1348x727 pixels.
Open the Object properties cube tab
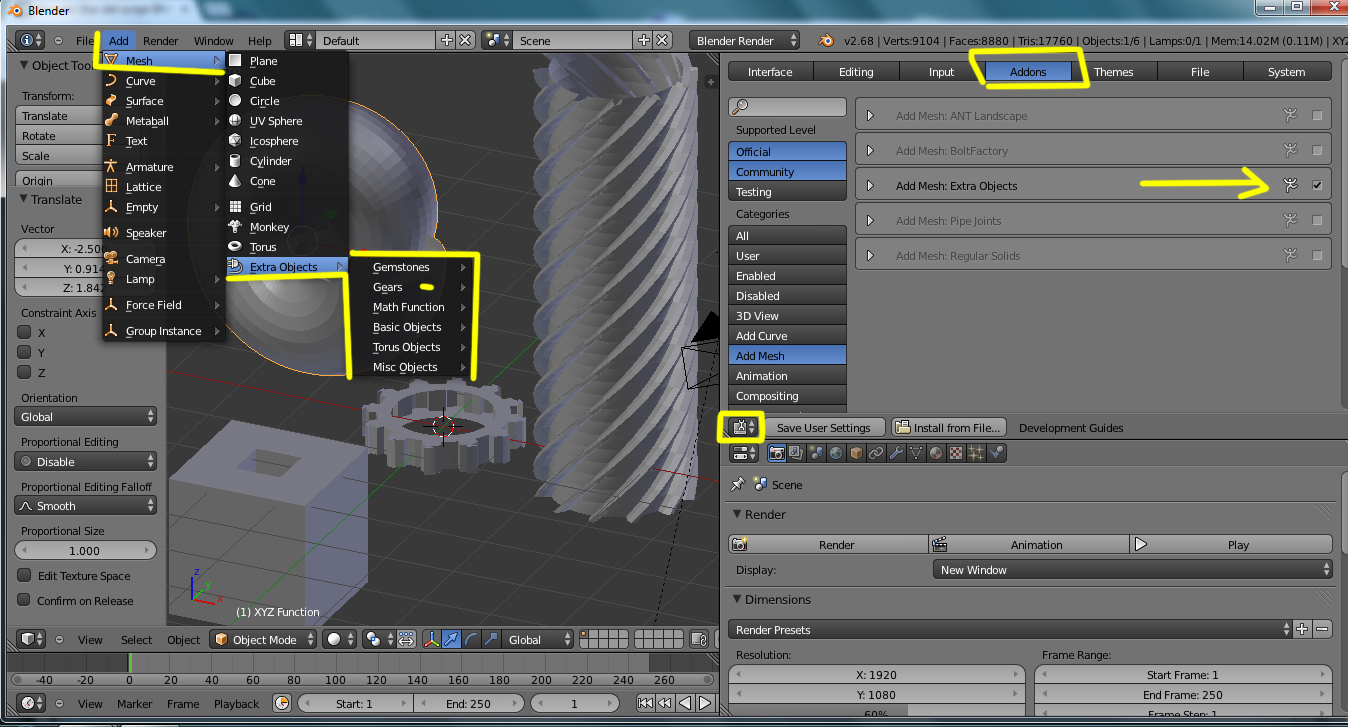pos(856,453)
